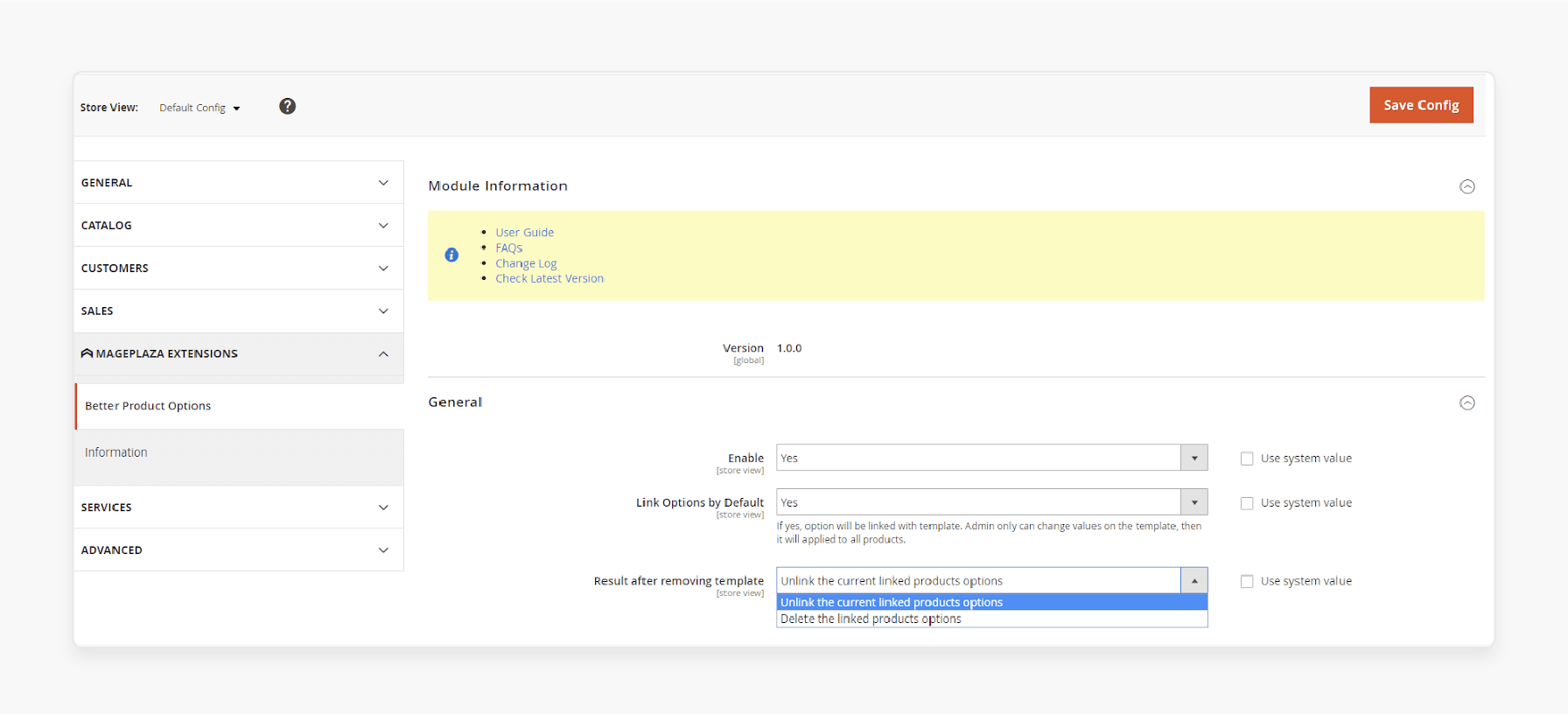Image resolution: width=1568 pixels, height=714 pixels.
Task: Open the Enable dropdown
Action: click(x=992, y=458)
